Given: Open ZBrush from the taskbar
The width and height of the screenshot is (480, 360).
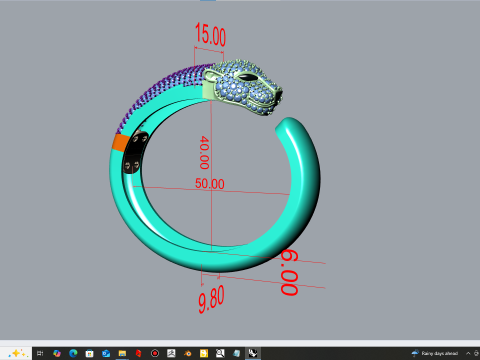Looking at the screenshot, I should [x=171, y=353].
